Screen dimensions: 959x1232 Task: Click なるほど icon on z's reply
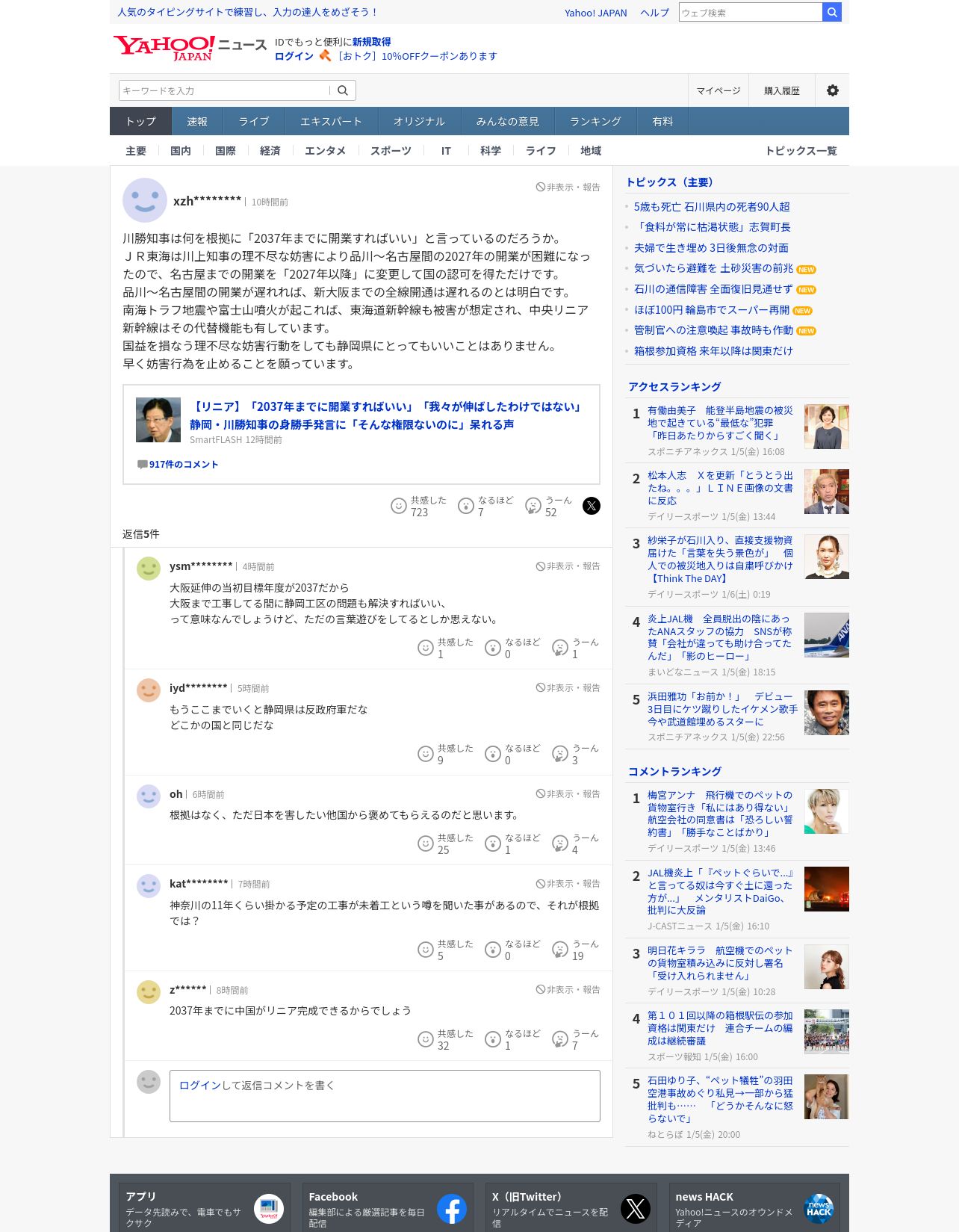point(493,1039)
